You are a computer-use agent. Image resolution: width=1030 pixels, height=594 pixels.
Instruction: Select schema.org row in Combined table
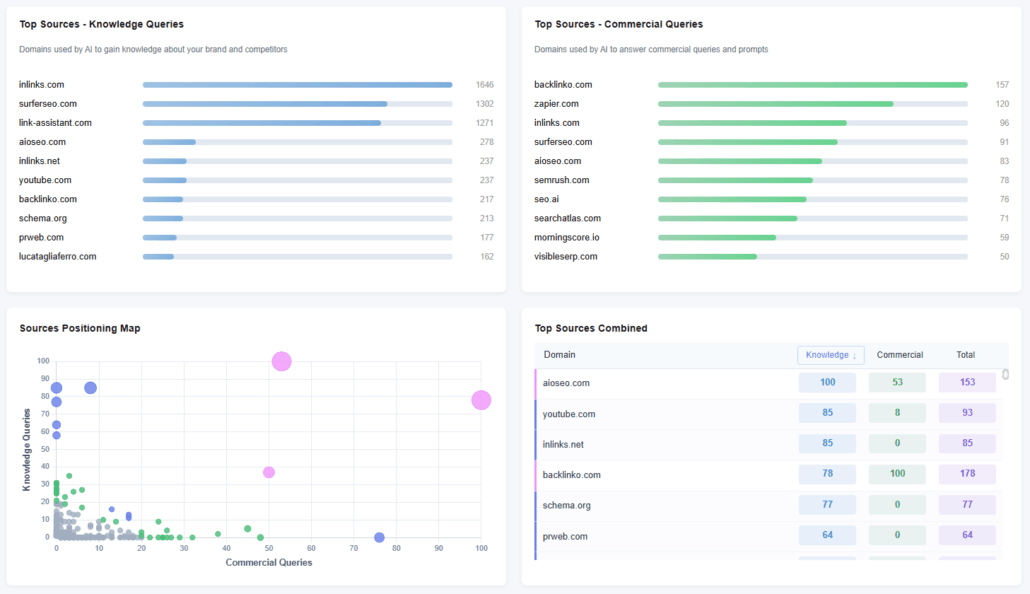click(x=768, y=505)
